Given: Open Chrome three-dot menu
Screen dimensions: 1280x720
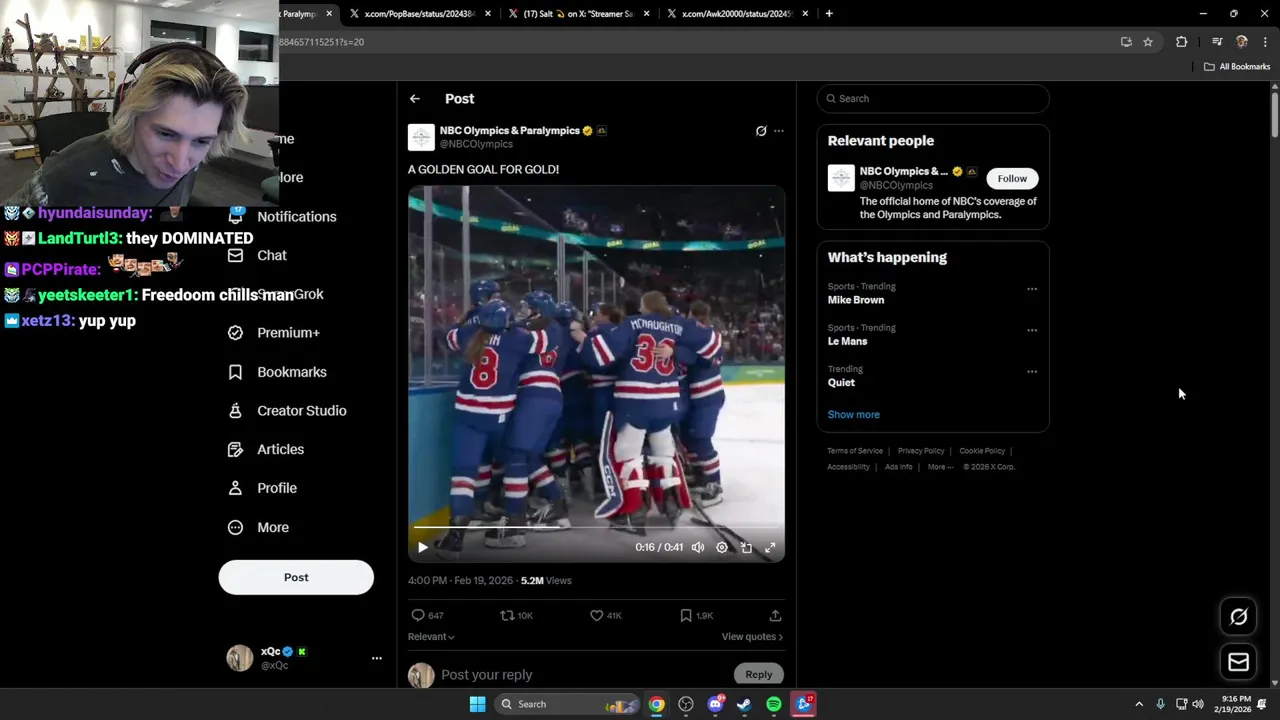Looking at the screenshot, I should tap(1266, 42).
